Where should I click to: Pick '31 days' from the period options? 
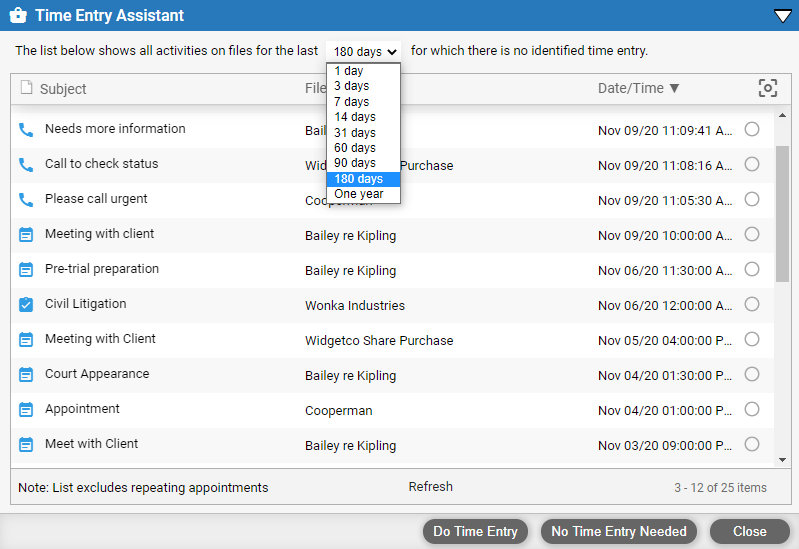[x=363, y=133]
